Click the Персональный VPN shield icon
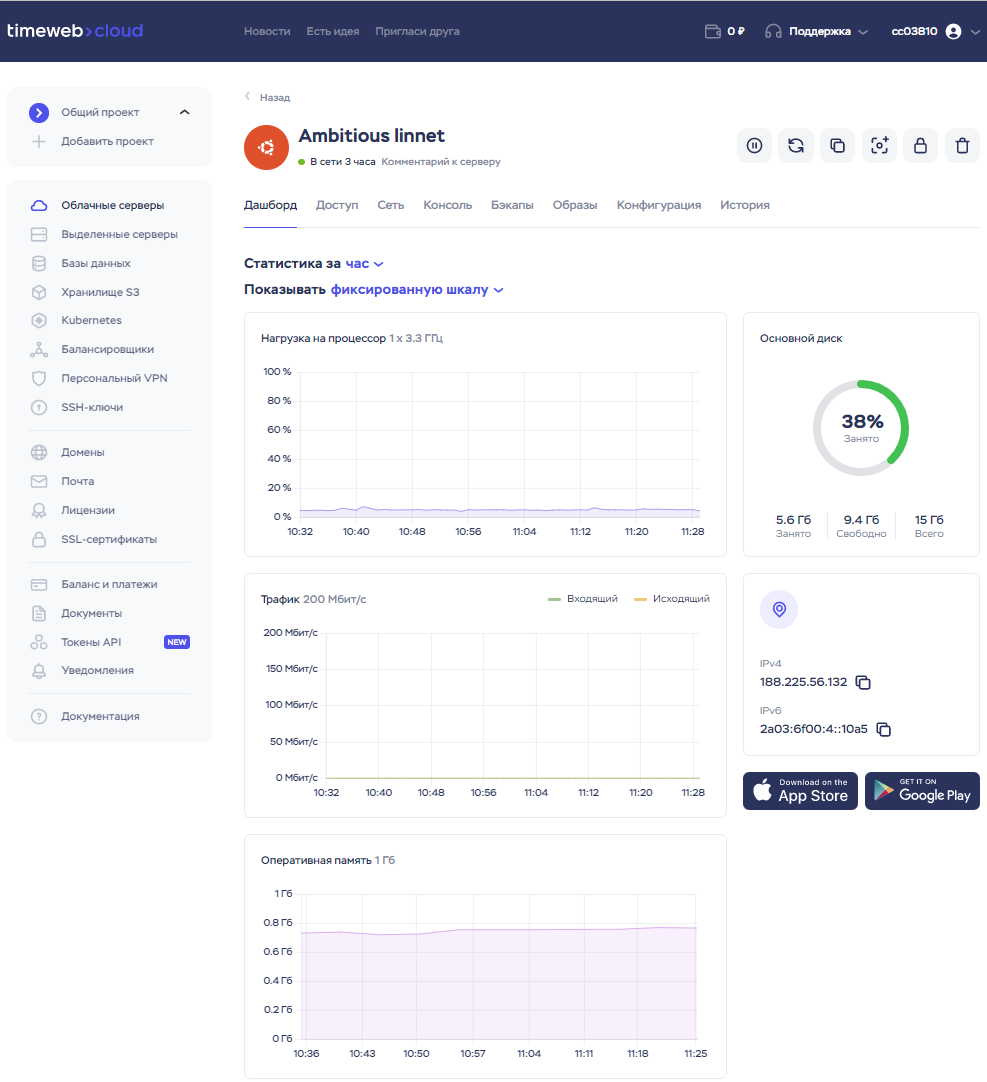The width and height of the screenshot is (987, 1082). coord(39,378)
